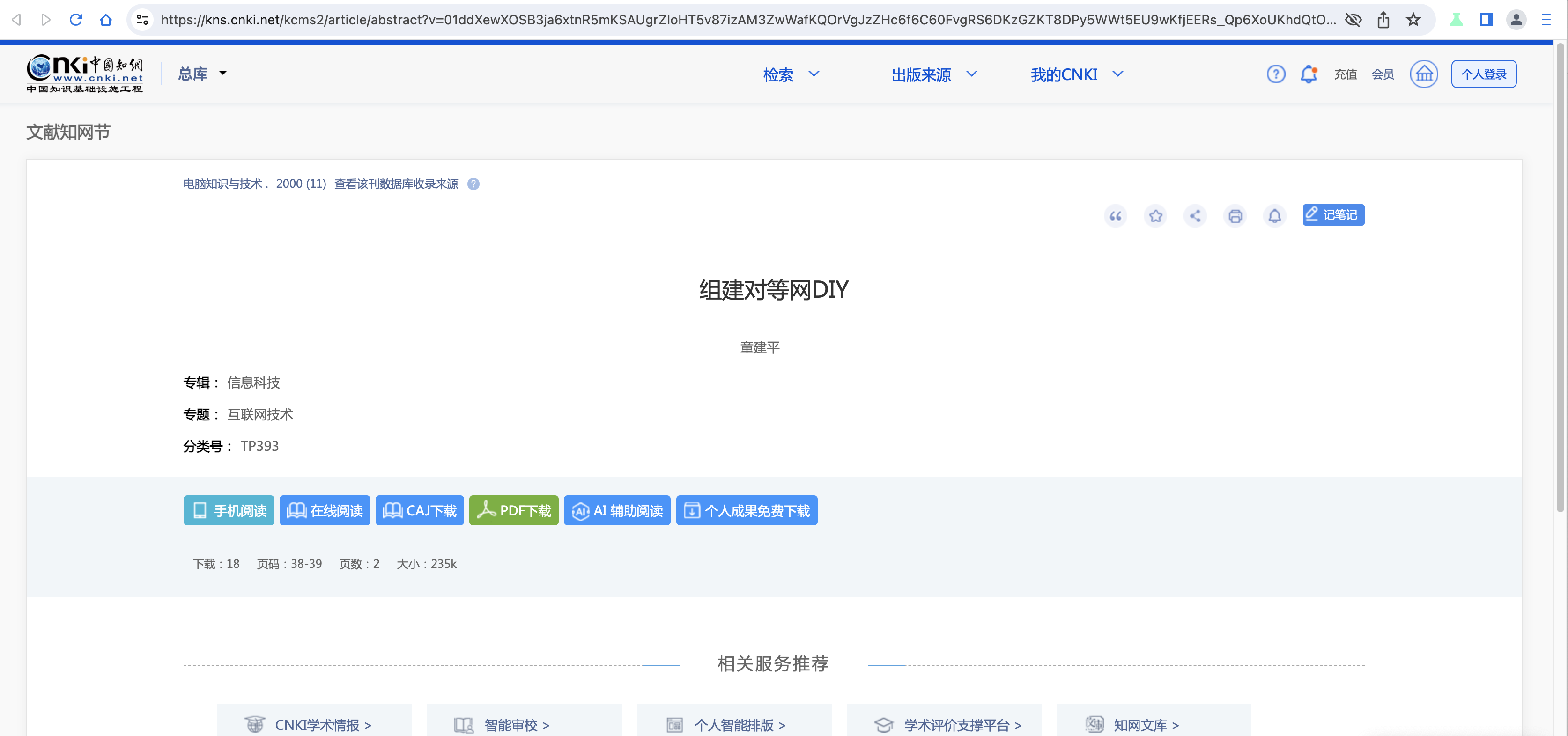Click the quotation cite icon above the article

[x=1115, y=215]
